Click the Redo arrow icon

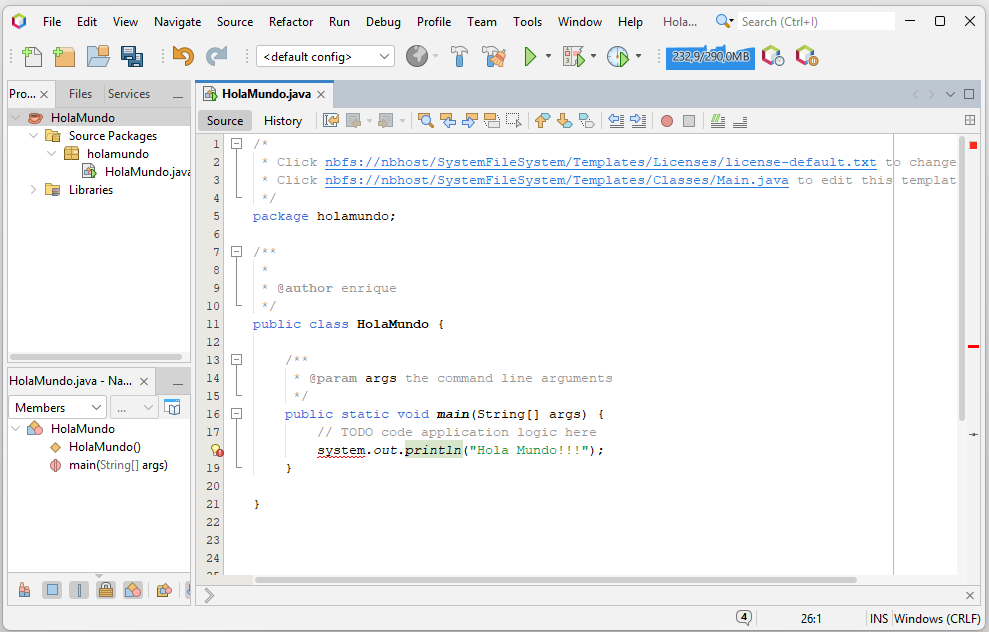[216, 57]
